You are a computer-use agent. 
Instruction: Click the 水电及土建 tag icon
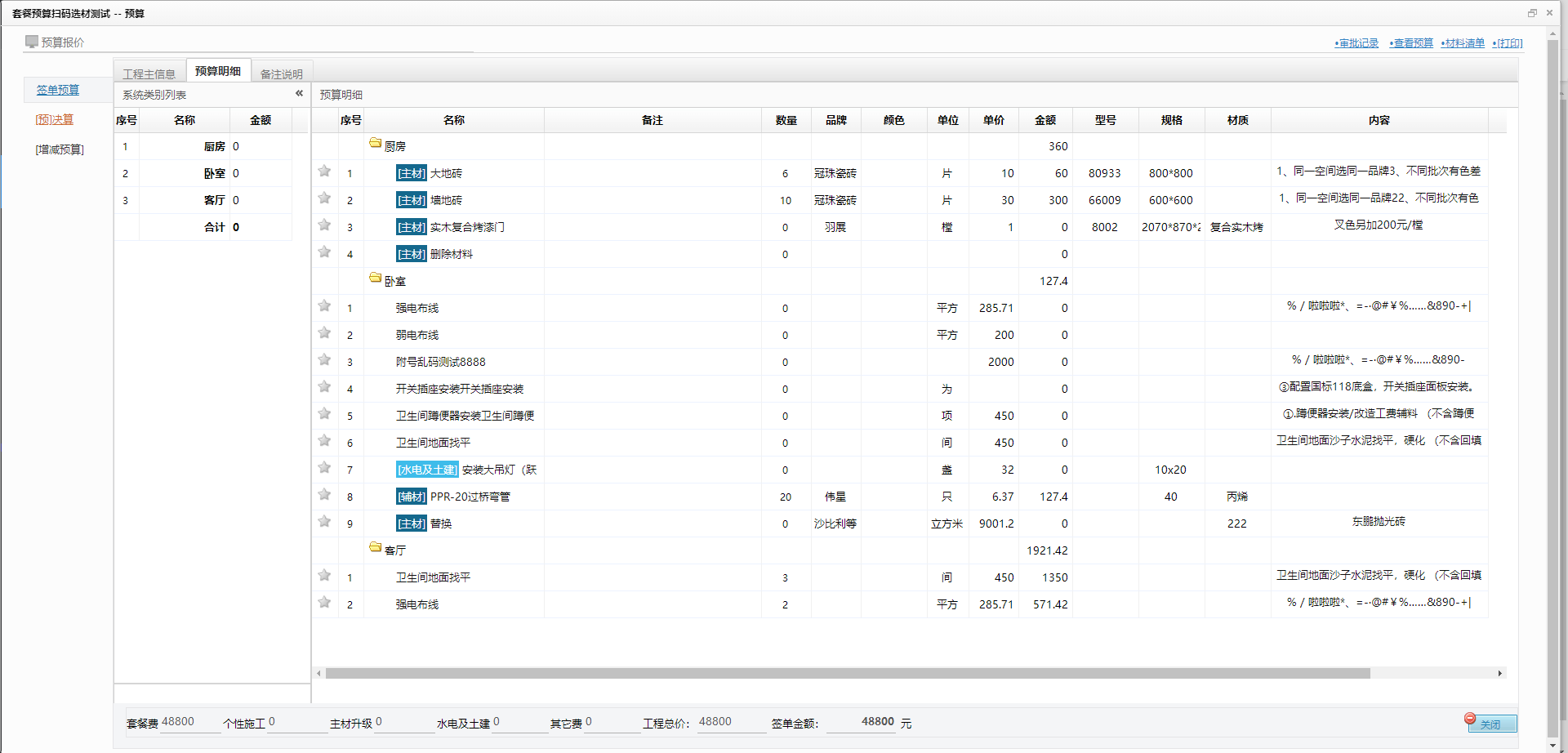point(426,470)
